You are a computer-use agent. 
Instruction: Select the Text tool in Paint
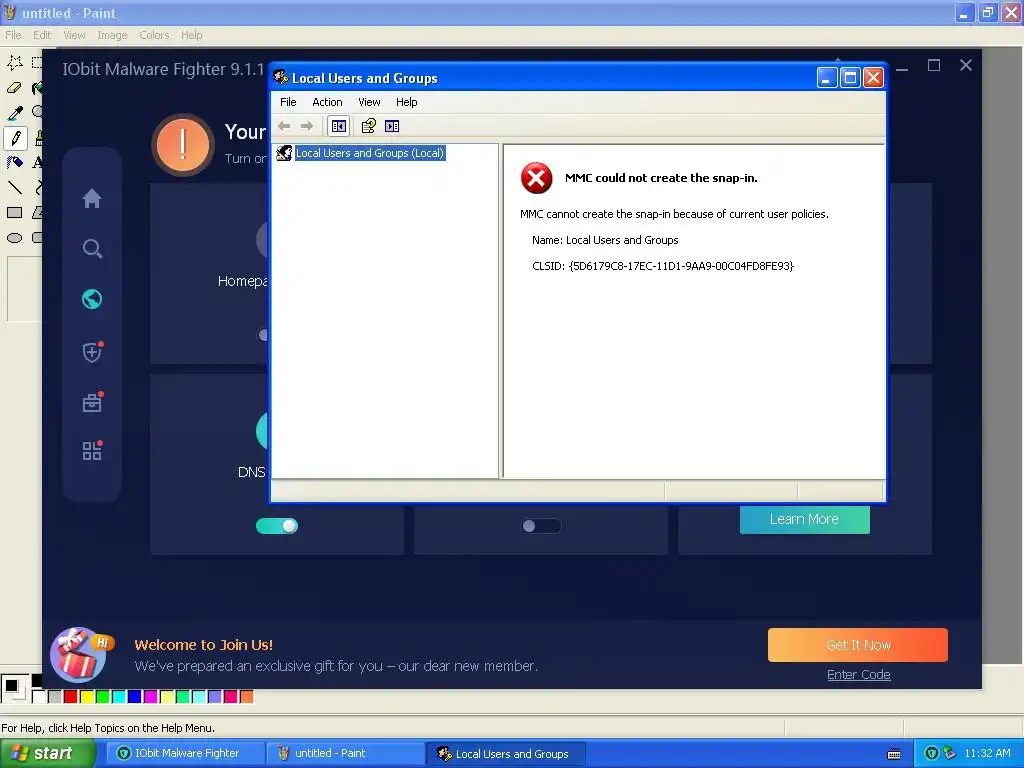pos(38,163)
